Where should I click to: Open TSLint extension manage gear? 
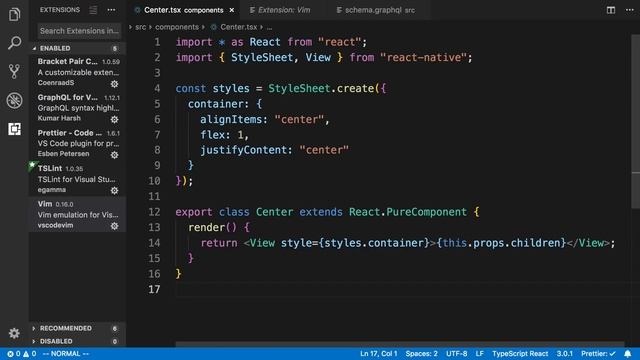click(115, 190)
